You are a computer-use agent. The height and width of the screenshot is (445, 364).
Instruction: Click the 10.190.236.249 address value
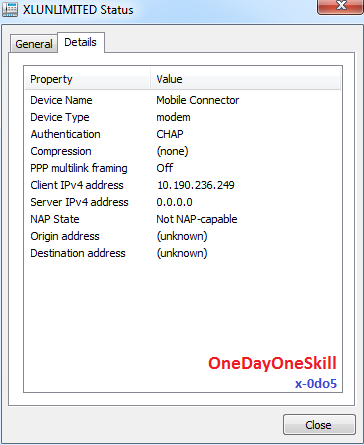pyautogui.click(x=196, y=185)
